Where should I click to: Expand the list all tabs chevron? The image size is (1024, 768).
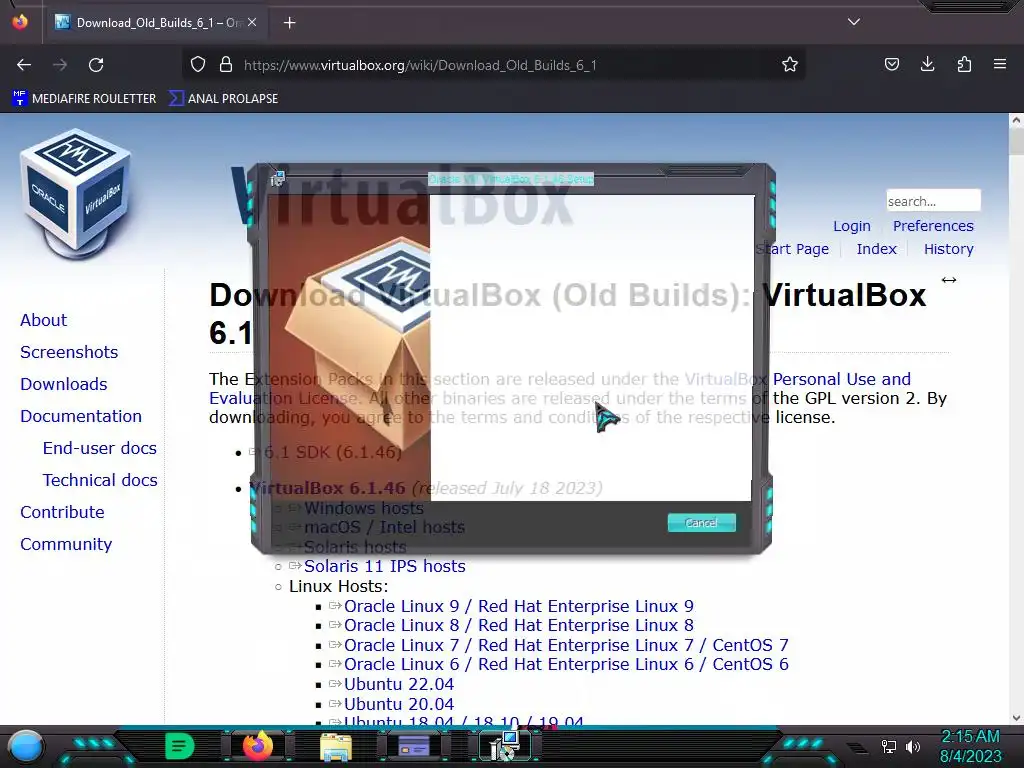coord(853,22)
